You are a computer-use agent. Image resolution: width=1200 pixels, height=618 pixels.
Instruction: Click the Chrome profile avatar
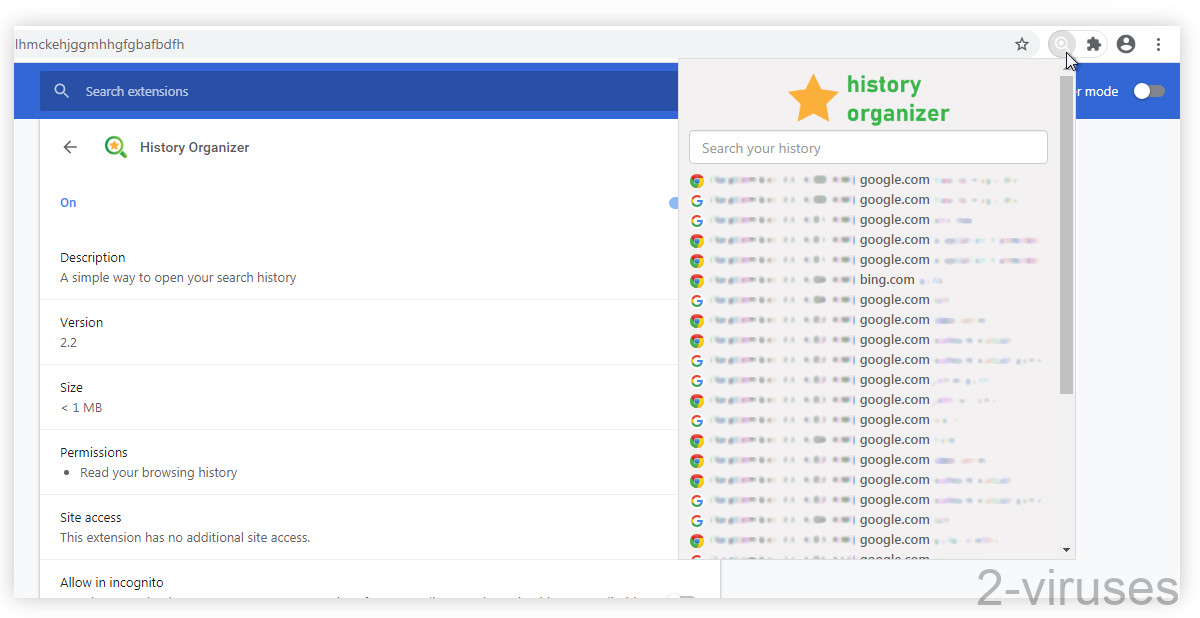pos(1125,44)
